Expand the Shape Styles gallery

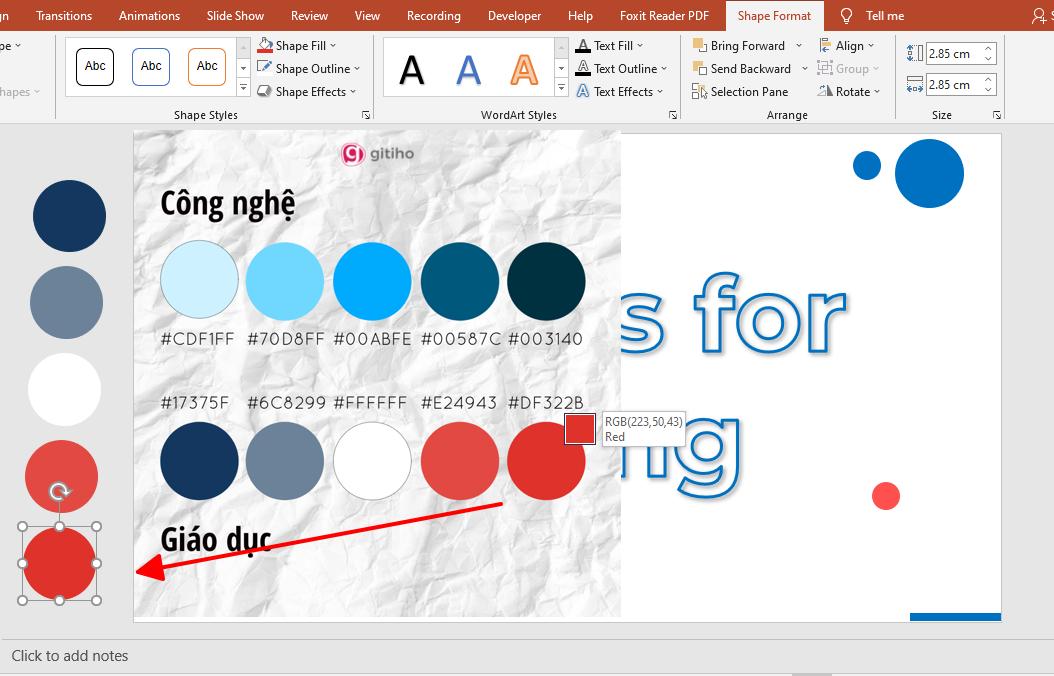[x=243, y=88]
